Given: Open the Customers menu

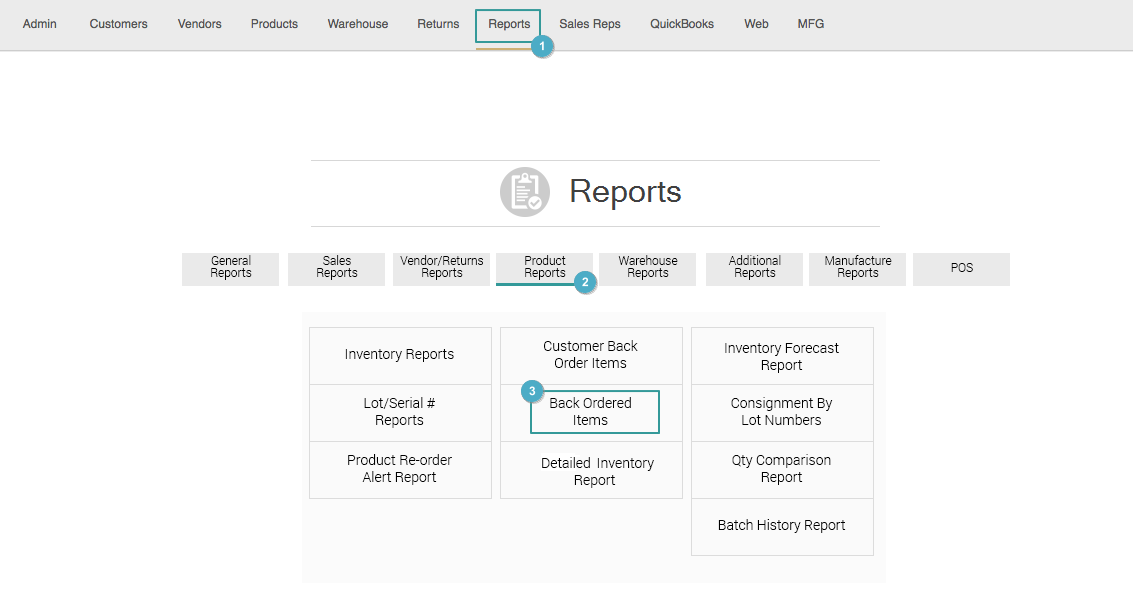Looking at the screenshot, I should click(118, 24).
